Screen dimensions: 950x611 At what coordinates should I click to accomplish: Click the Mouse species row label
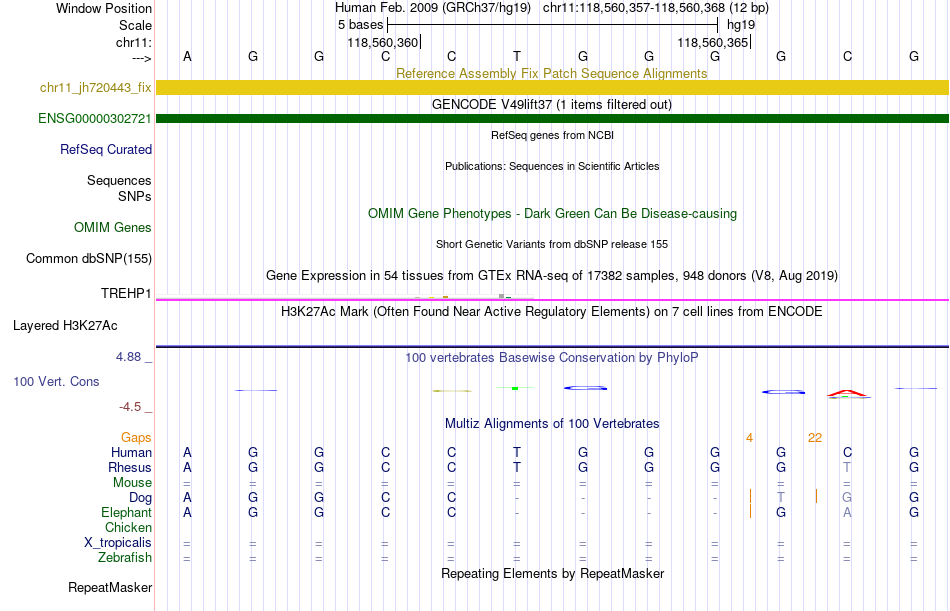(132, 483)
